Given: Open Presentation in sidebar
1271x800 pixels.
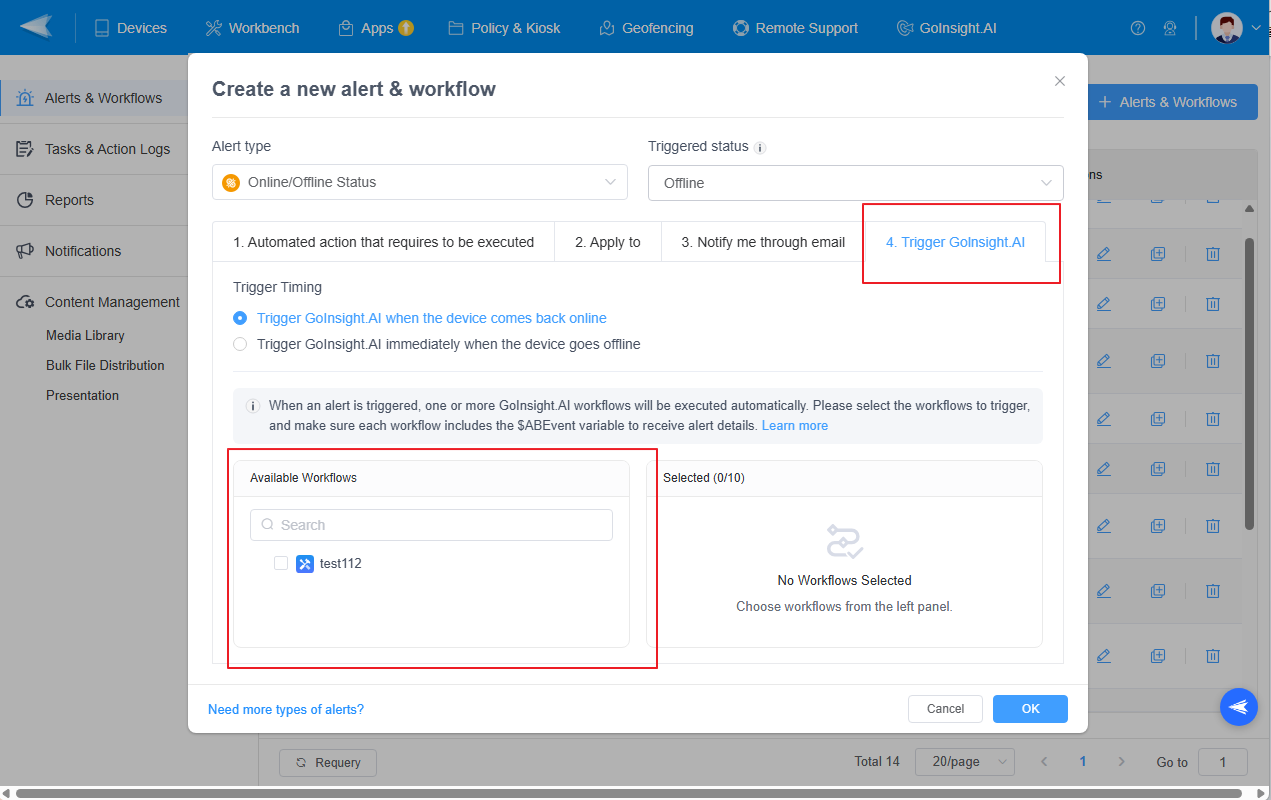Looking at the screenshot, I should click(82, 395).
